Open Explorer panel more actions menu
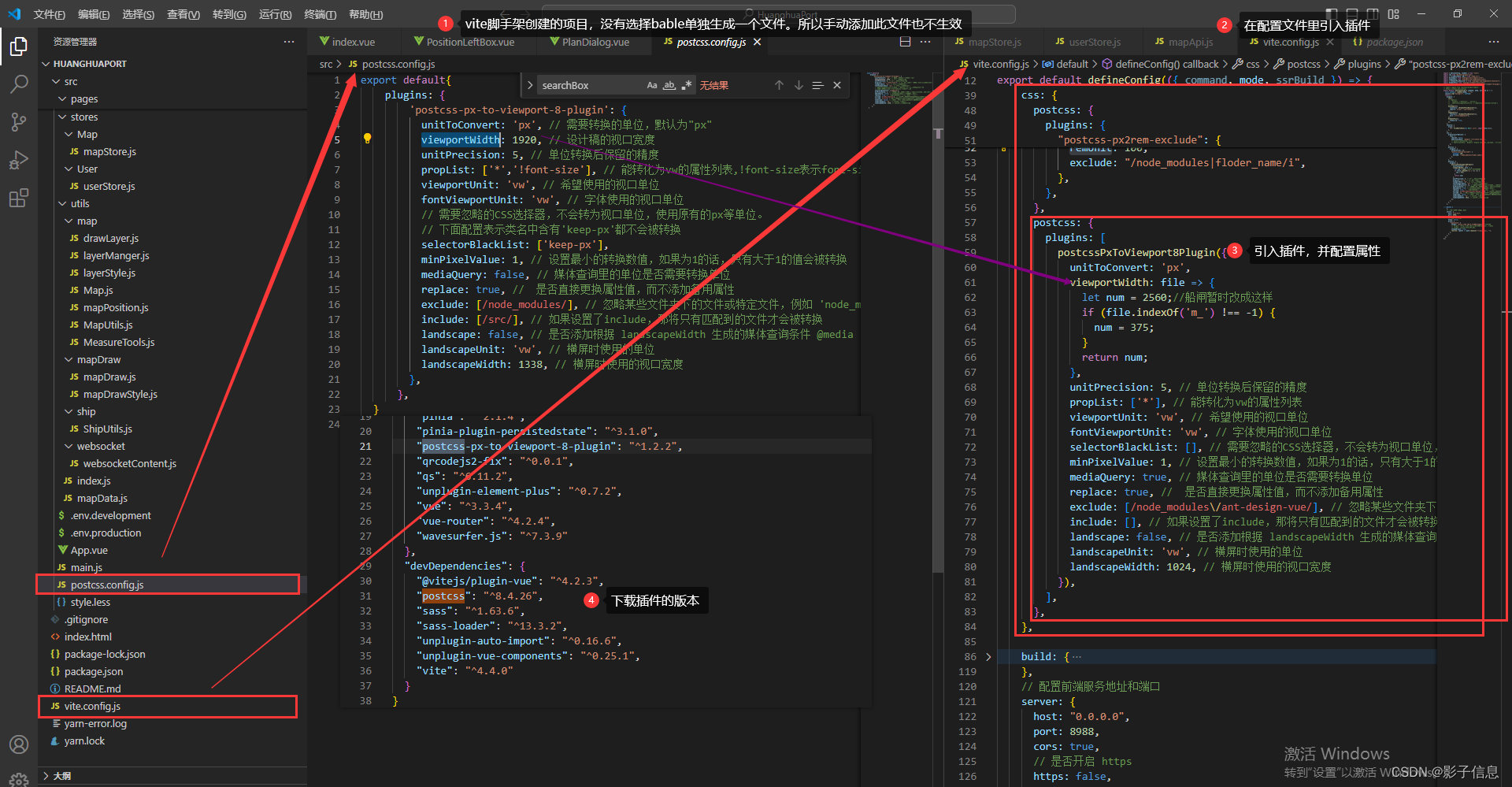 coord(289,42)
